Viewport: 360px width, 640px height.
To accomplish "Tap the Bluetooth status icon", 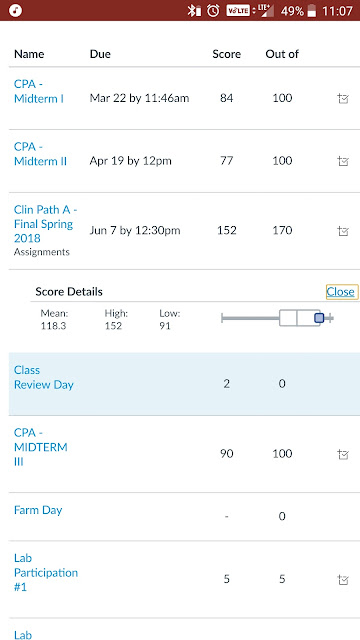I will pyautogui.click(x=194, y=11).
